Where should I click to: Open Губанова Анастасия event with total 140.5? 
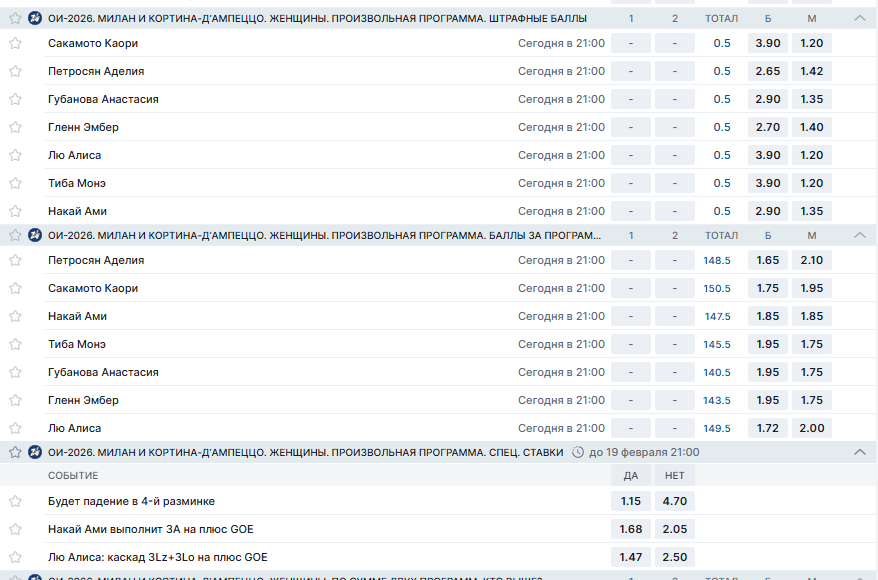103,372
